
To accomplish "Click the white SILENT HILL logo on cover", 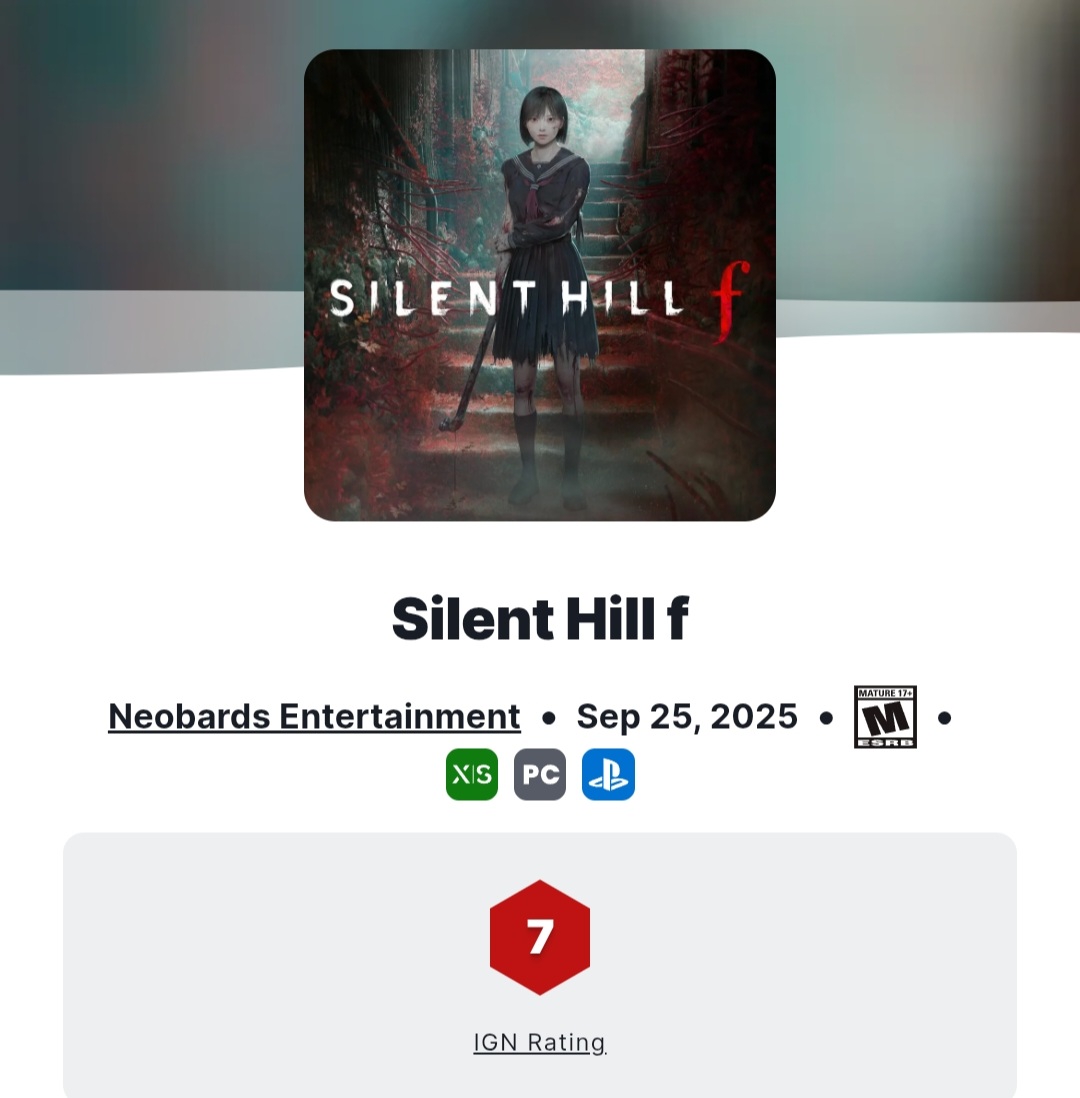I will click(x=506, y=298).
